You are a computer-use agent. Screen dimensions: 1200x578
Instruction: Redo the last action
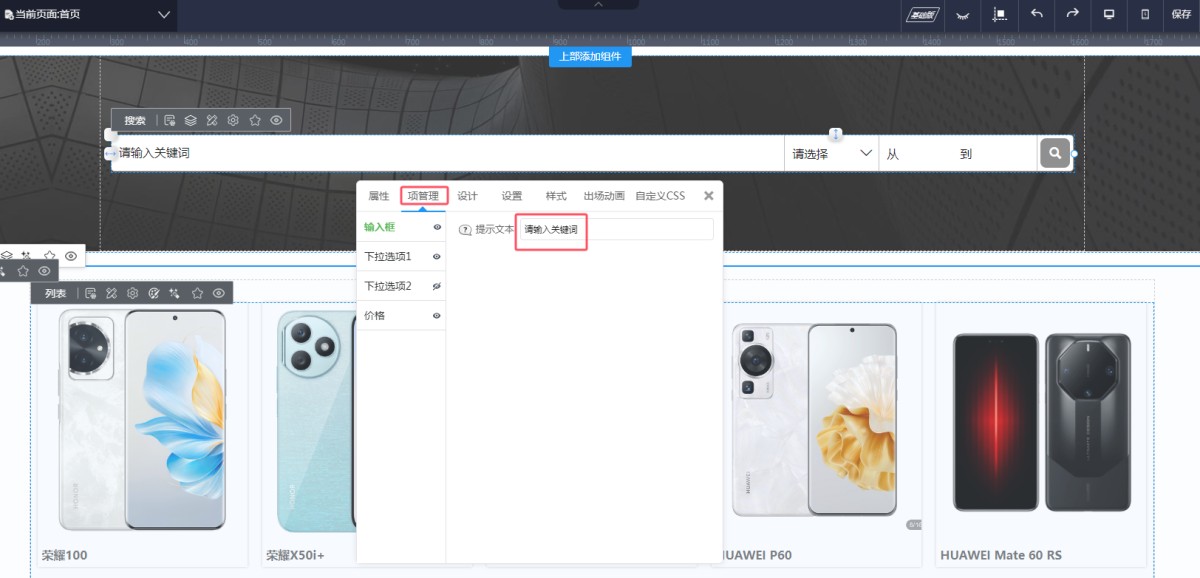tap(1072, 14)
